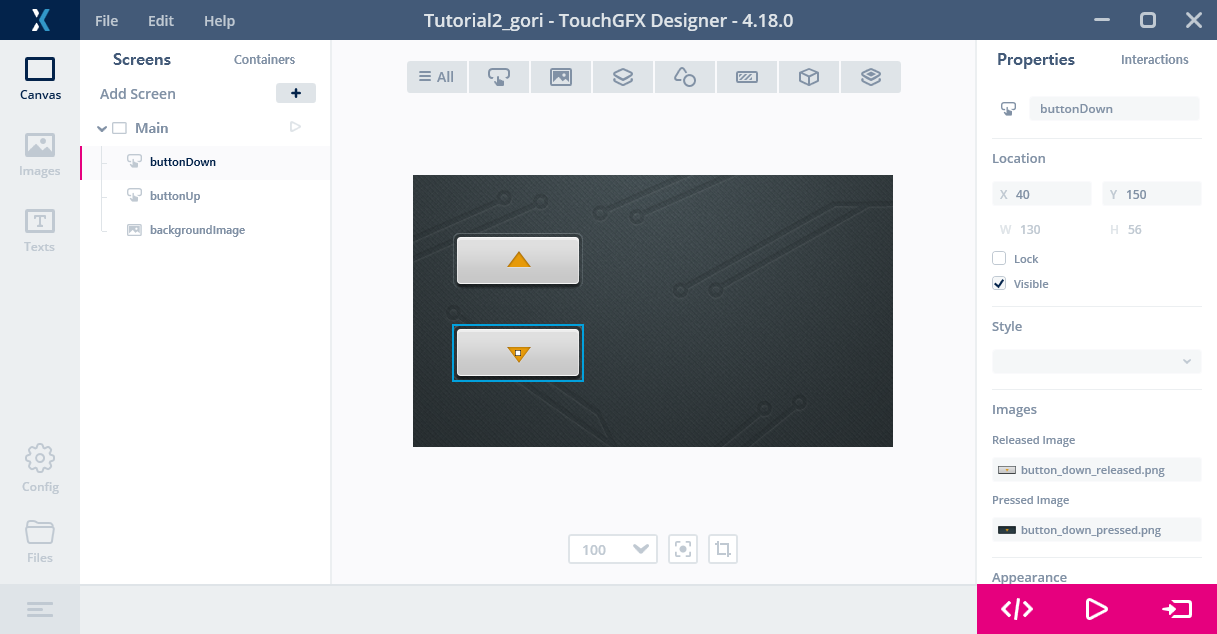Open the Style dropdown
The height and width of the screenshot is (634, 1217).
[x=1096, y=361]
